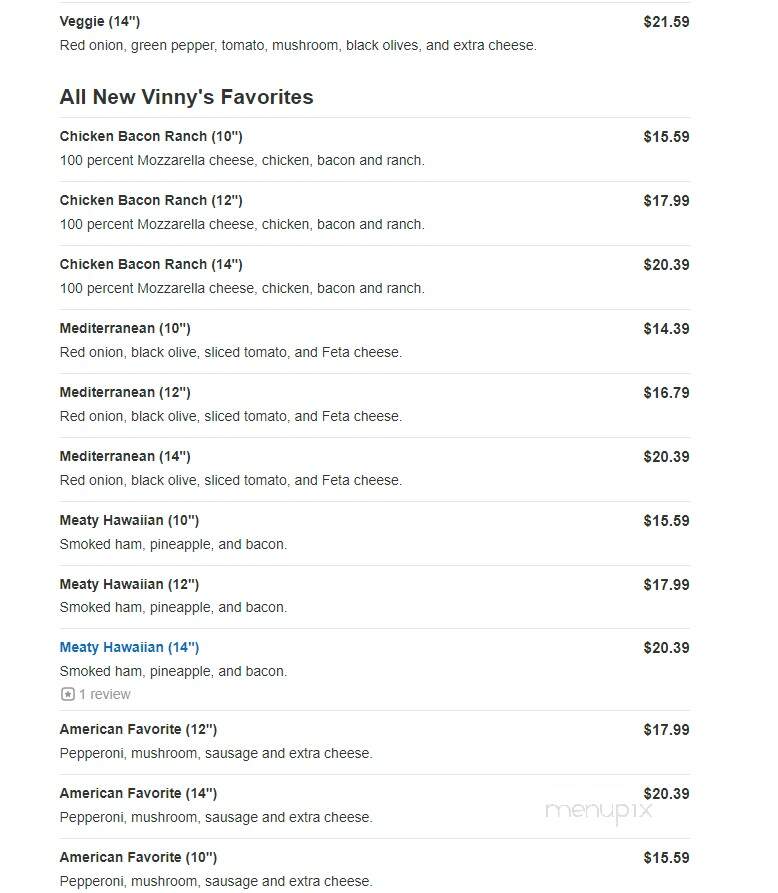Click the $21.59 Veggie price
Screen dimensions: 778x893
pyautogui.click(x=666, y=22)
